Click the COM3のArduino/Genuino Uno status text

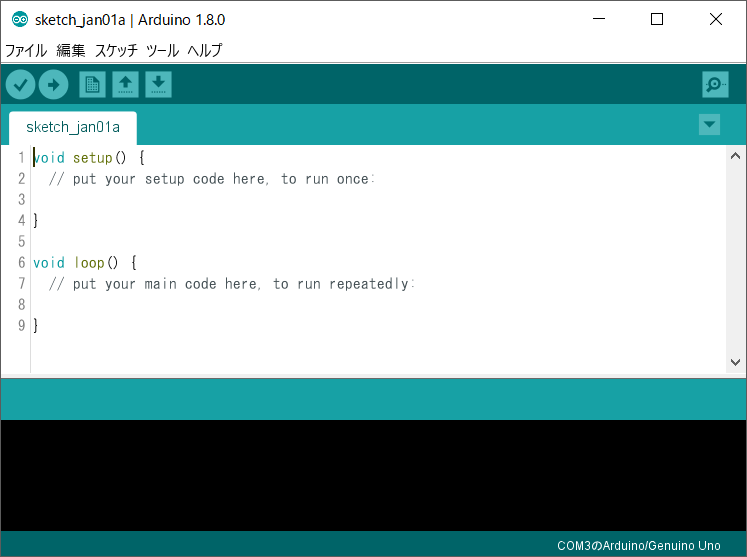(x=639, y=546)
